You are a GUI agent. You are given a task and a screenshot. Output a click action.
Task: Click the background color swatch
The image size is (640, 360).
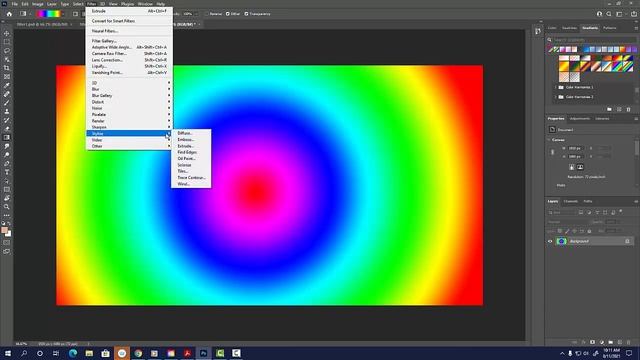click(x=9, y=234)
